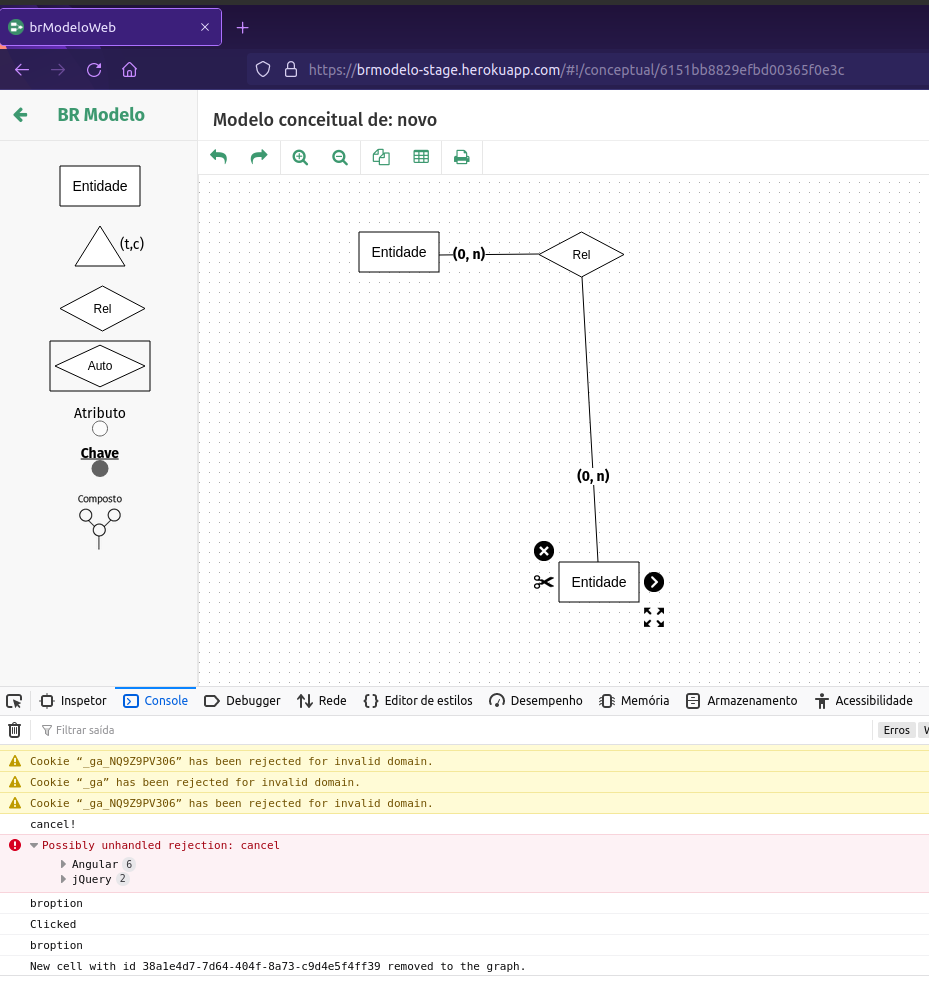This screenshot has width=929, height=982.
Task: Go to the browser home page
Action: tap(130, 70)
